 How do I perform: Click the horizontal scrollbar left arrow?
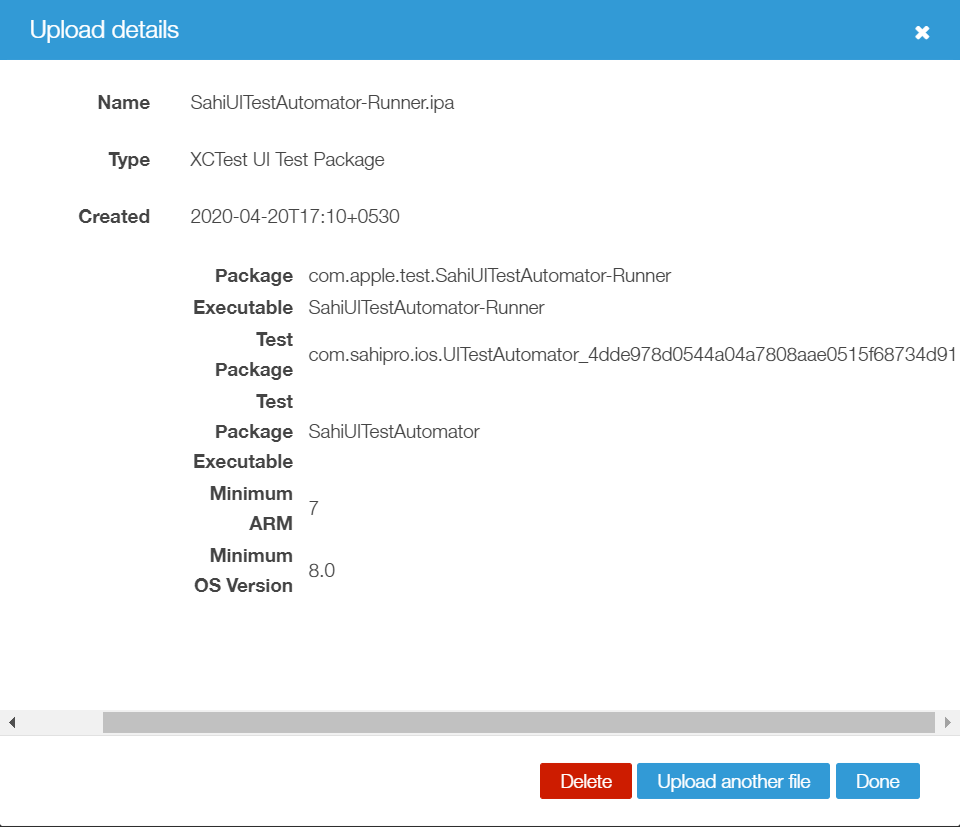[12, 721]
